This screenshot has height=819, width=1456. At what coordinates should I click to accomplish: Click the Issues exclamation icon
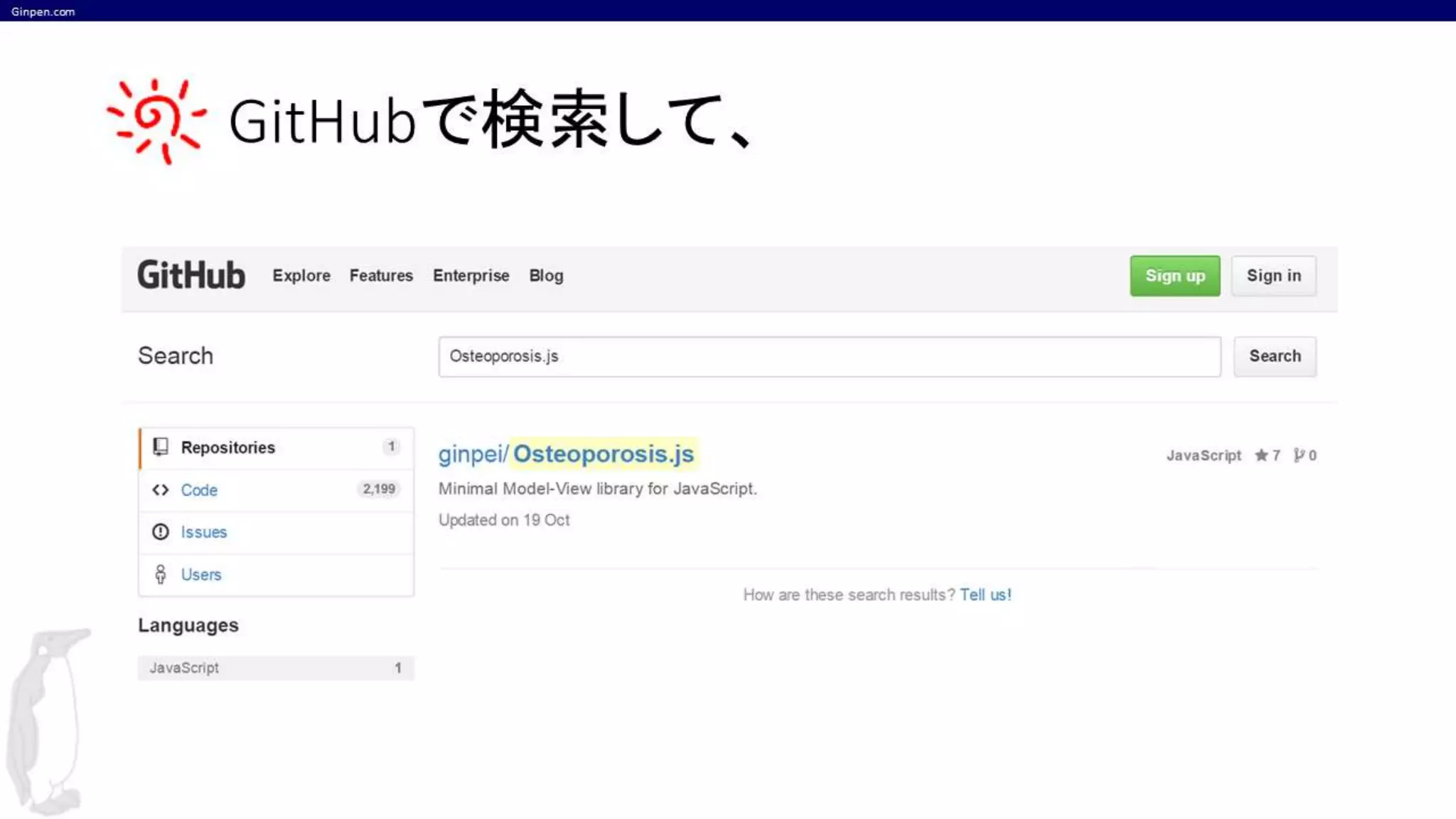pyautogui.click(x=161, y=532)
